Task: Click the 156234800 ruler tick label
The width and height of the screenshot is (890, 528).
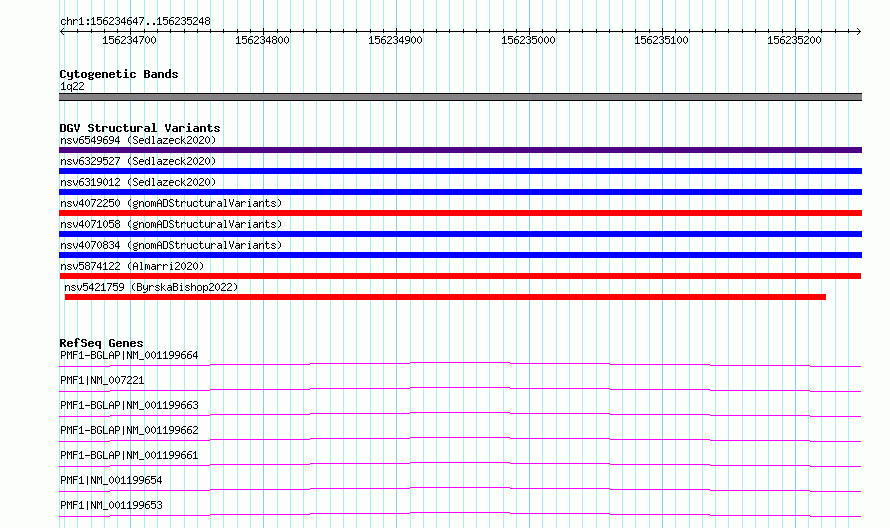Action: coord(262,40)
